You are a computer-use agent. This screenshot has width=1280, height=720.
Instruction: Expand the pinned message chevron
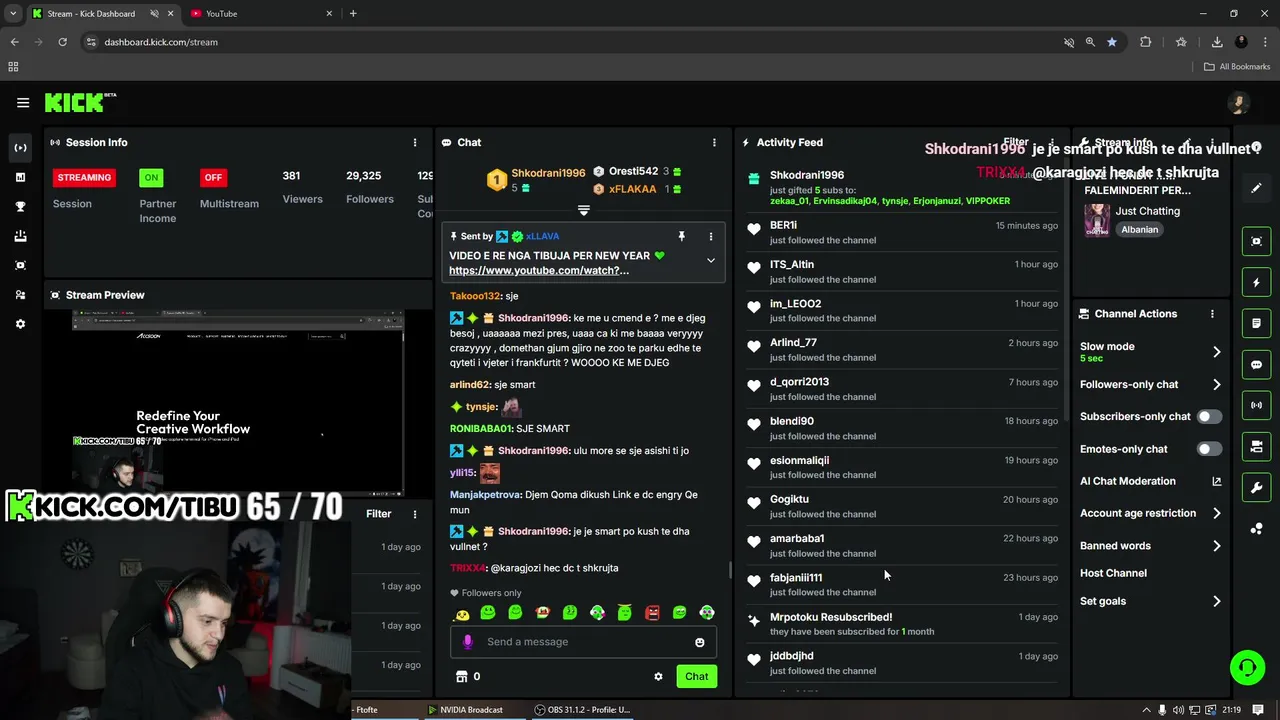point(711,260)
